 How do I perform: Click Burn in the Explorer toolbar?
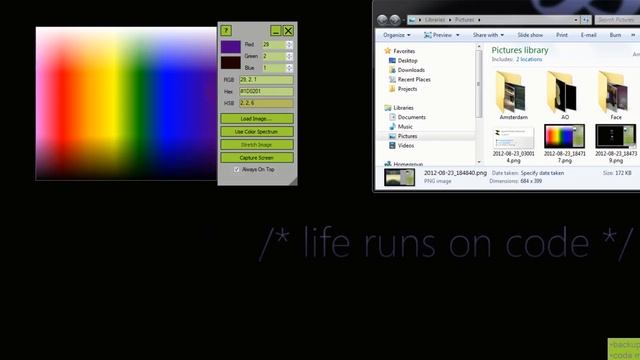[615, 35]
